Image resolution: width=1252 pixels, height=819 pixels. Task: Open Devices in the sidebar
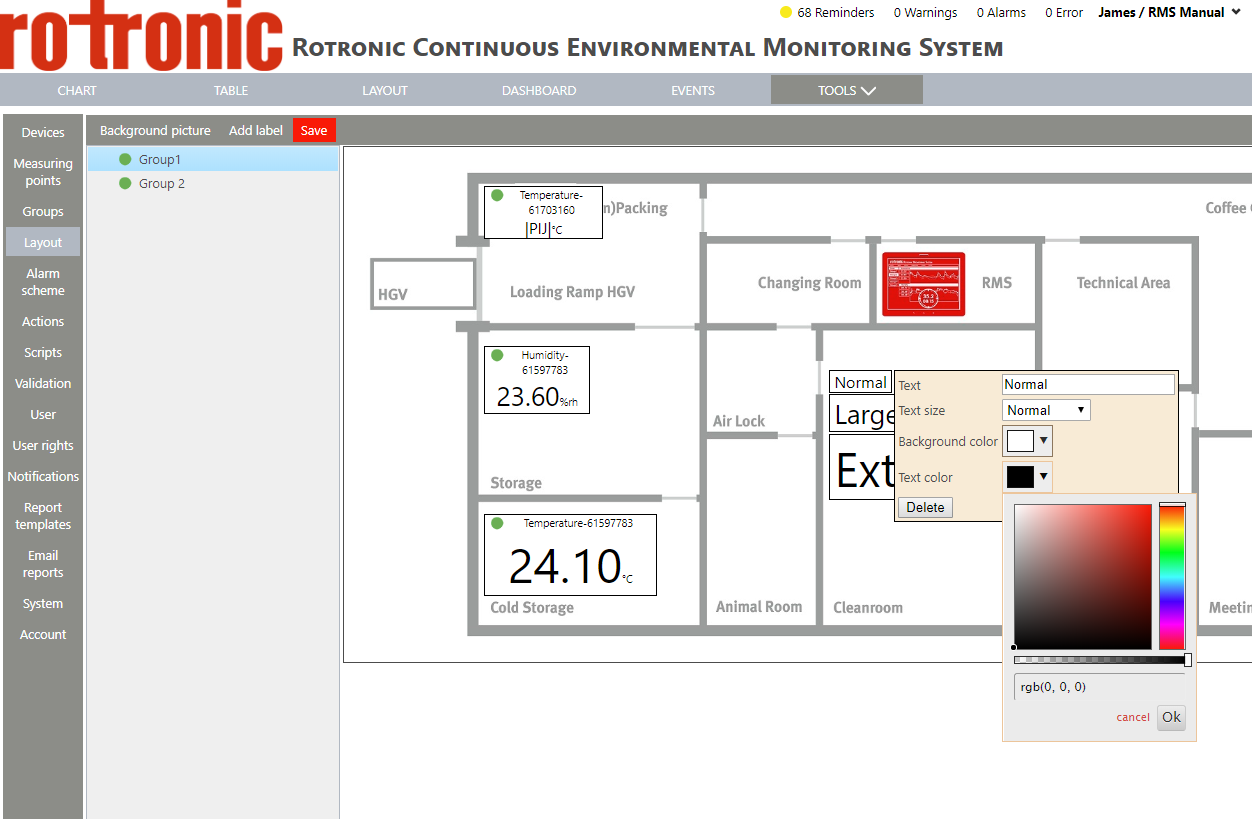pos(43,132)
